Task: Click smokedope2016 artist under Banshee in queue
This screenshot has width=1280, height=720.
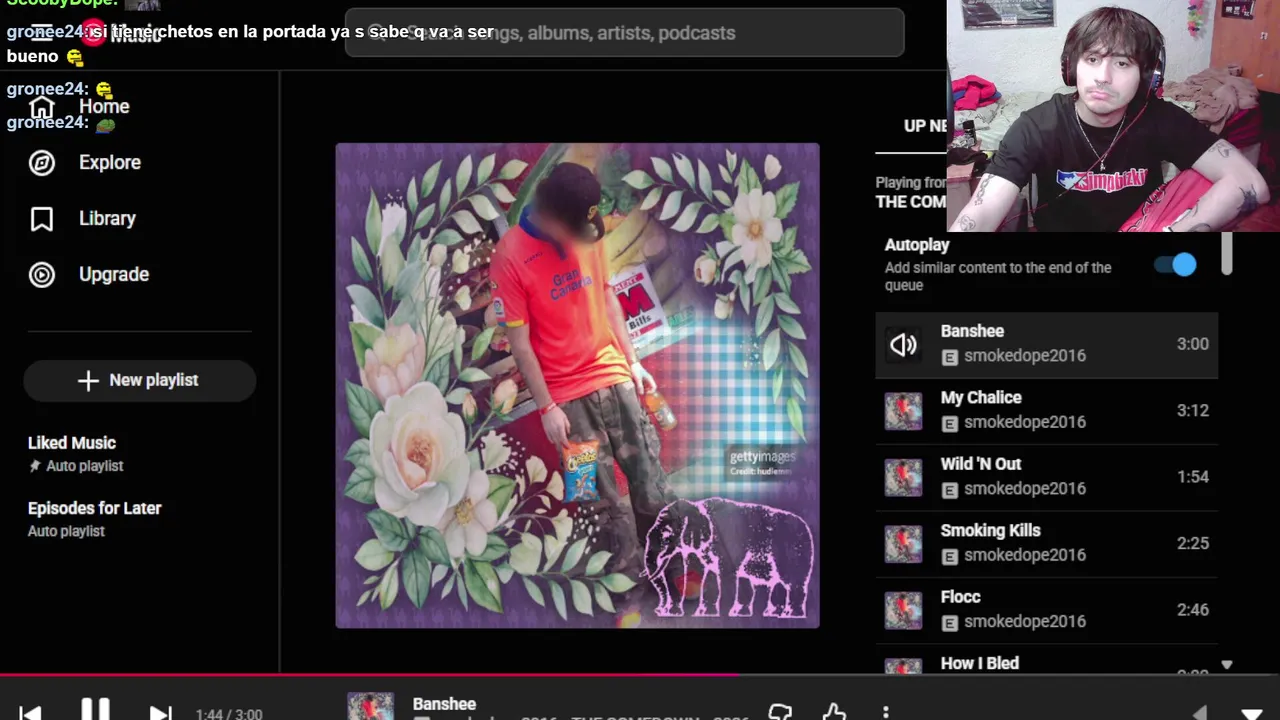Action: tap(1025, 356)
